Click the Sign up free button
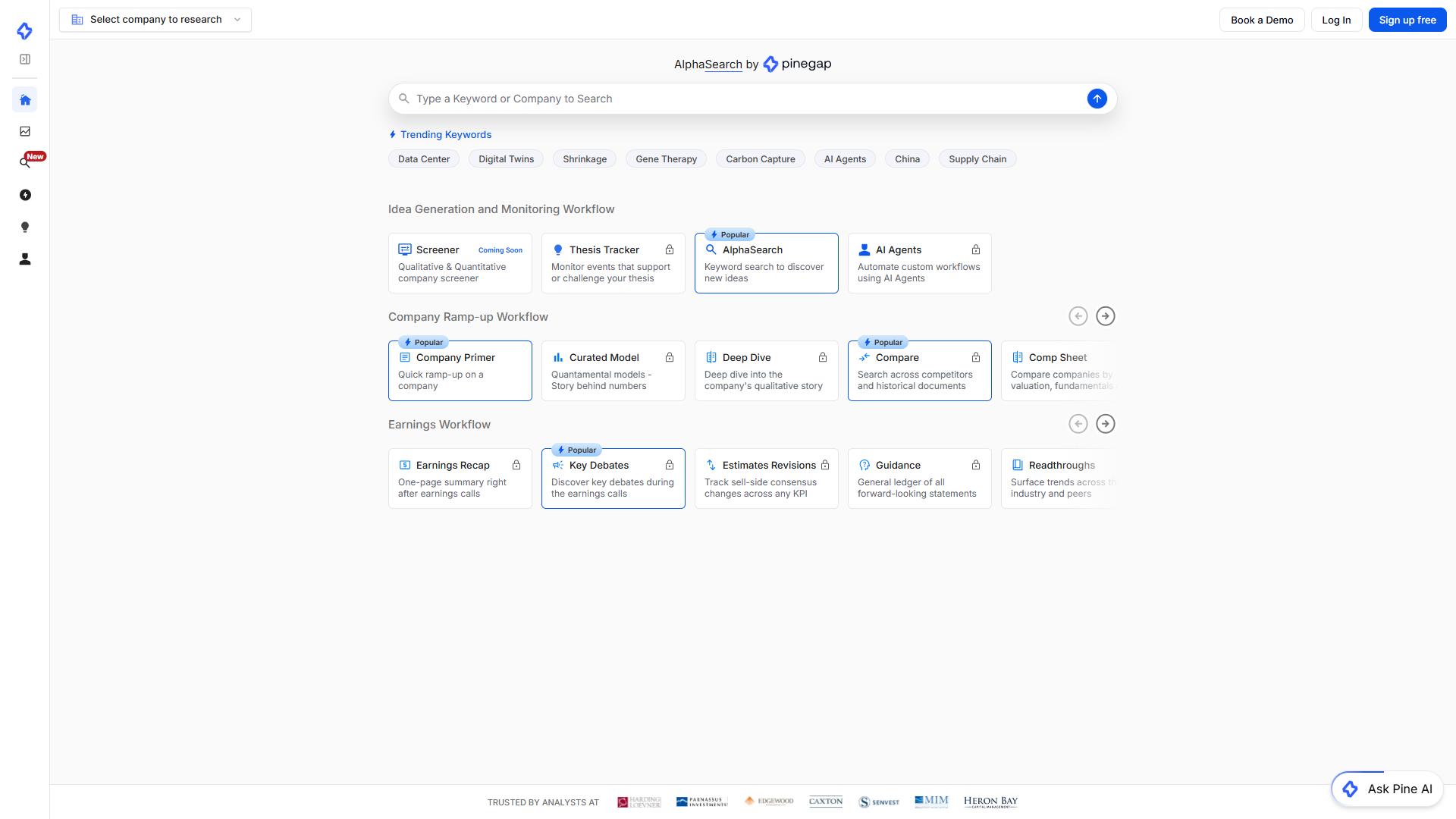1456x819 pixels. [1407, 20]
